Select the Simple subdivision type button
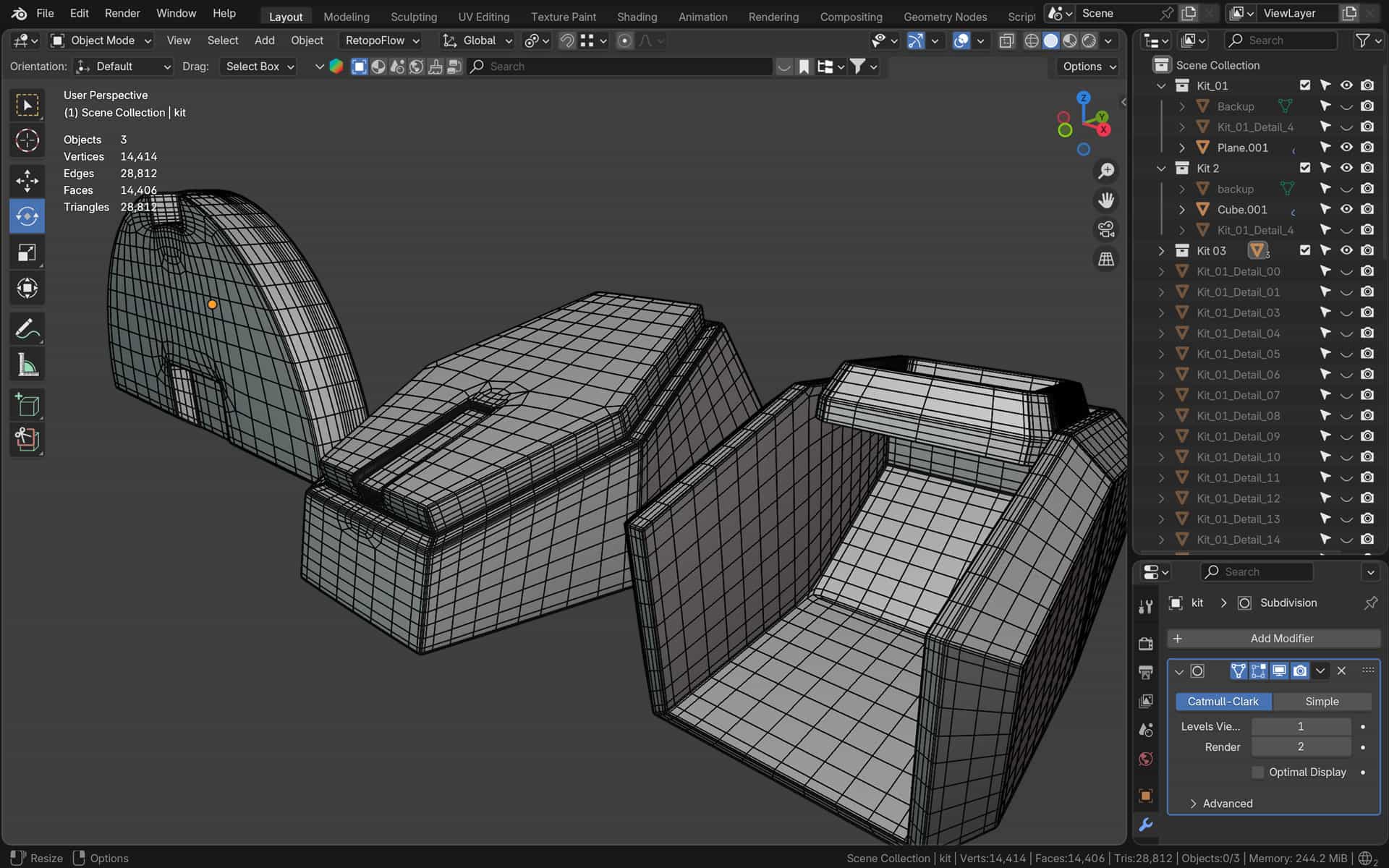 pos(1321,701)
